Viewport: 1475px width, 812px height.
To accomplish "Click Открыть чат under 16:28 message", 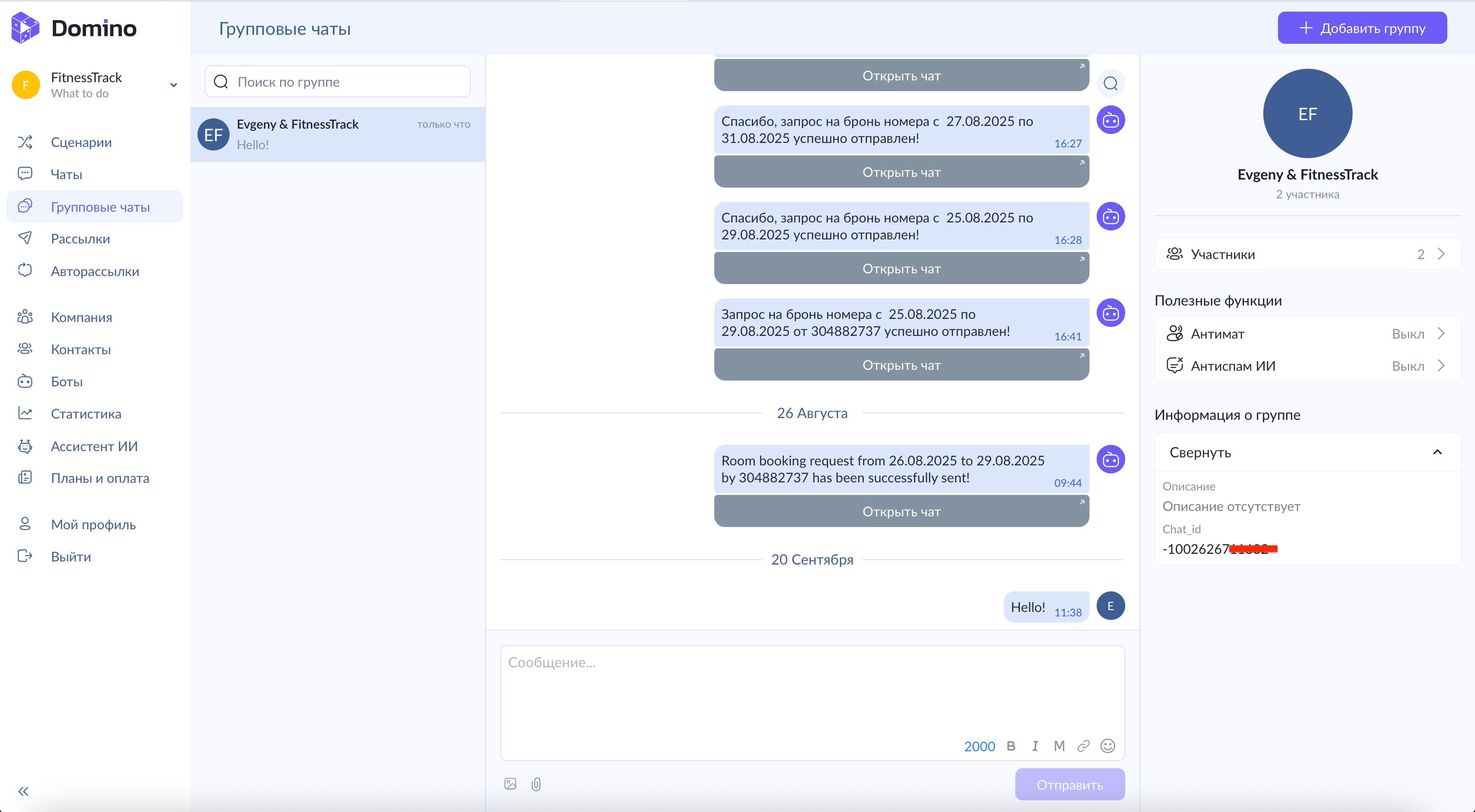I will click(901, 268).
